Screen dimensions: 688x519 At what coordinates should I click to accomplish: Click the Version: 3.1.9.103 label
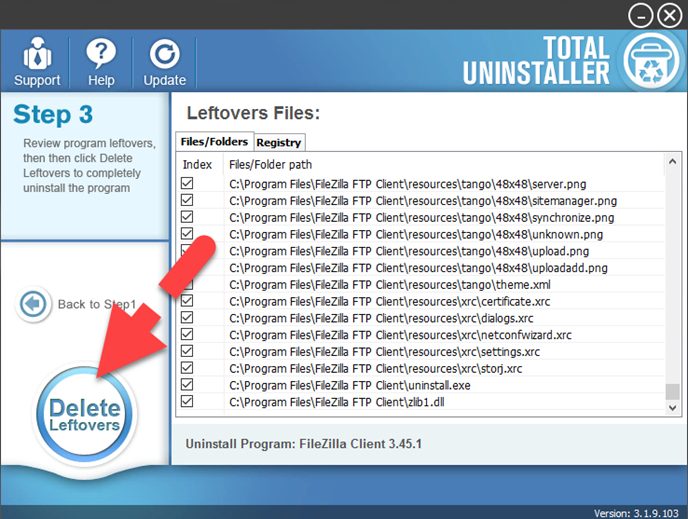point(636,513)
